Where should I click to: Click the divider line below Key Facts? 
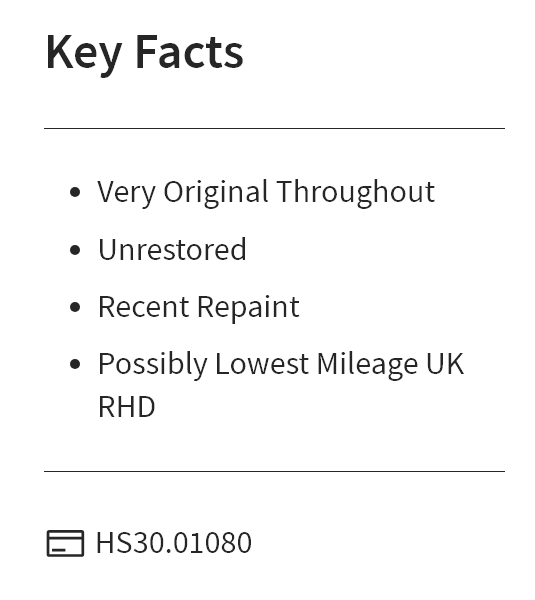[274, 129]
